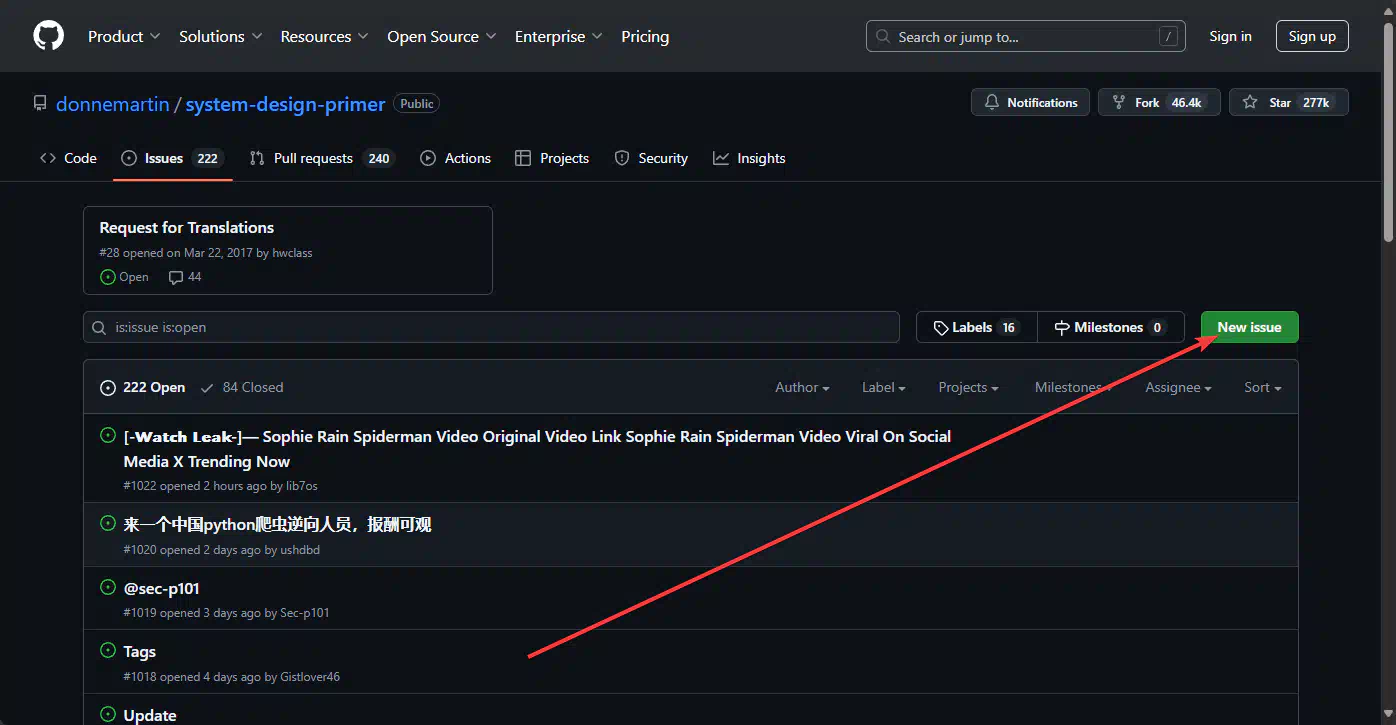Switch to the Code tab

coord(68,158)
